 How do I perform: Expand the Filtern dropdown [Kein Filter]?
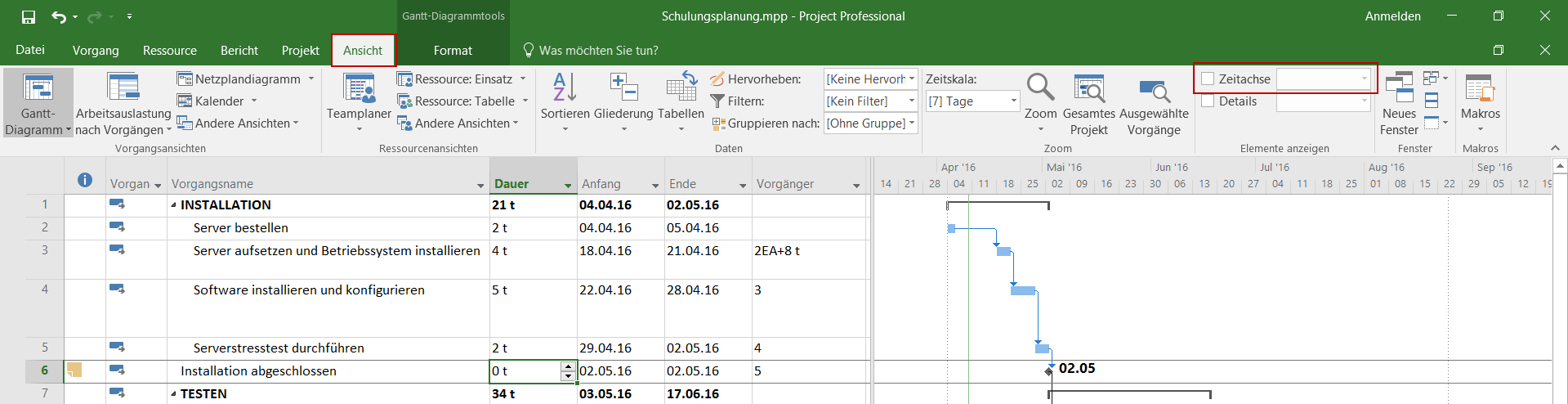[911, 101]
